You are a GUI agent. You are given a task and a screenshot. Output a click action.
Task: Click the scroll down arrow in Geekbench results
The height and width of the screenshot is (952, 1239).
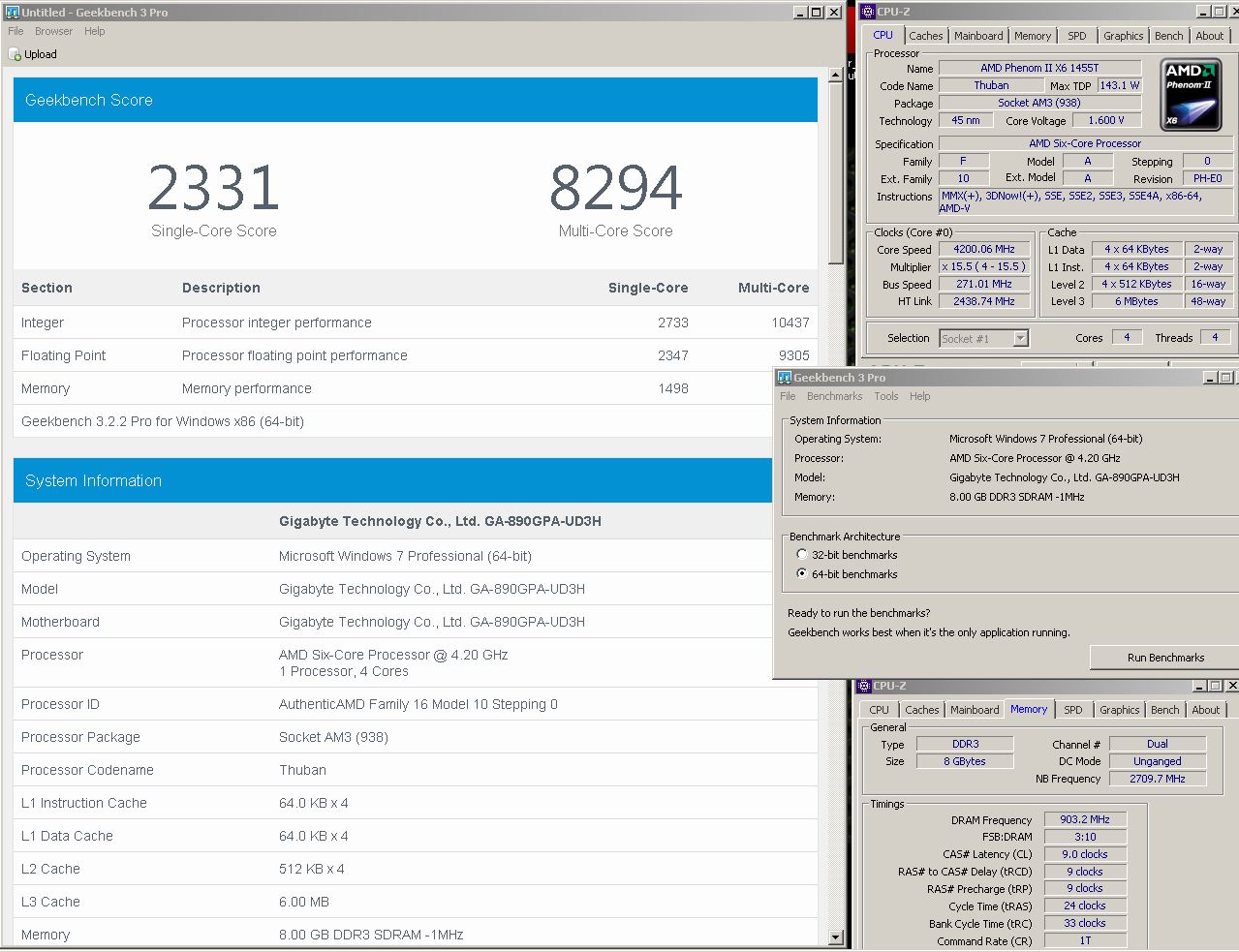coord(836,937)
